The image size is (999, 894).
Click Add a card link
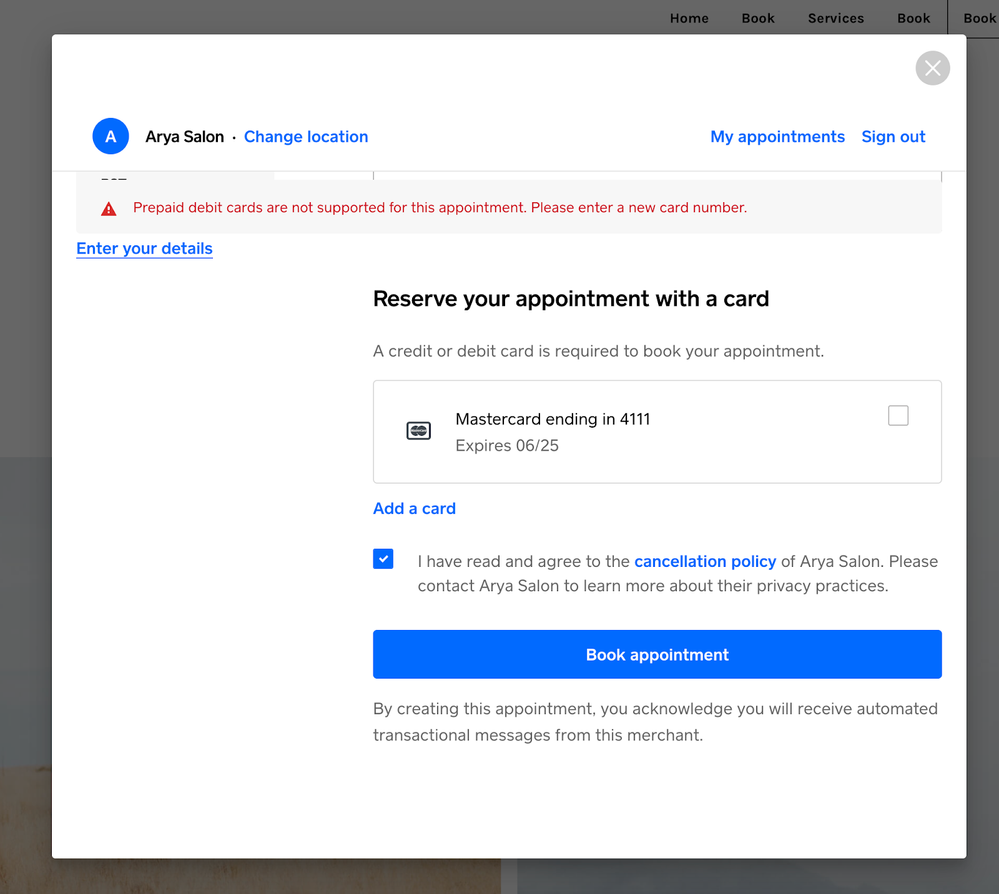[x=414, y=508]
